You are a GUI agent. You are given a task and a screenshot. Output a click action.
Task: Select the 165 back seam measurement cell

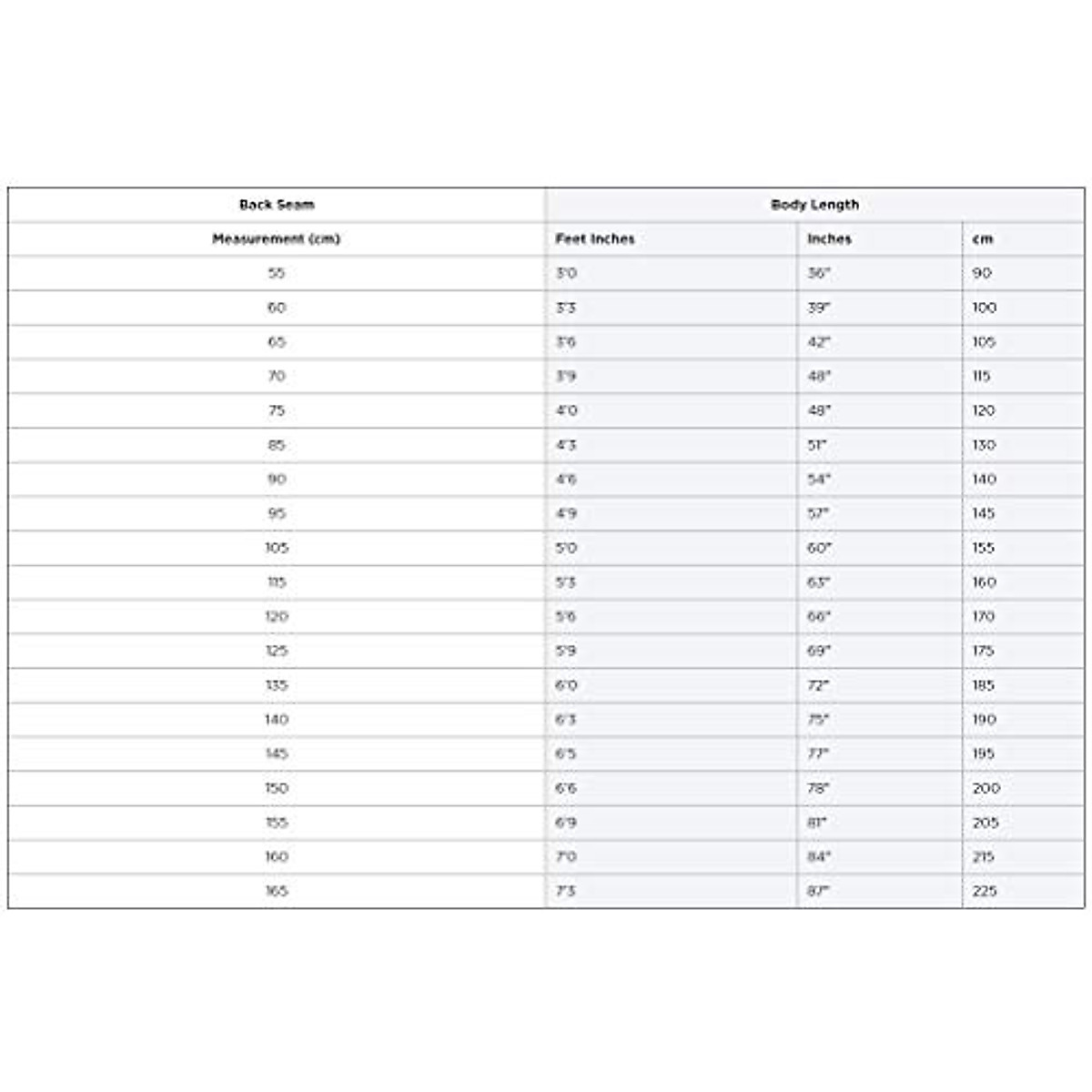click(277, 891)
